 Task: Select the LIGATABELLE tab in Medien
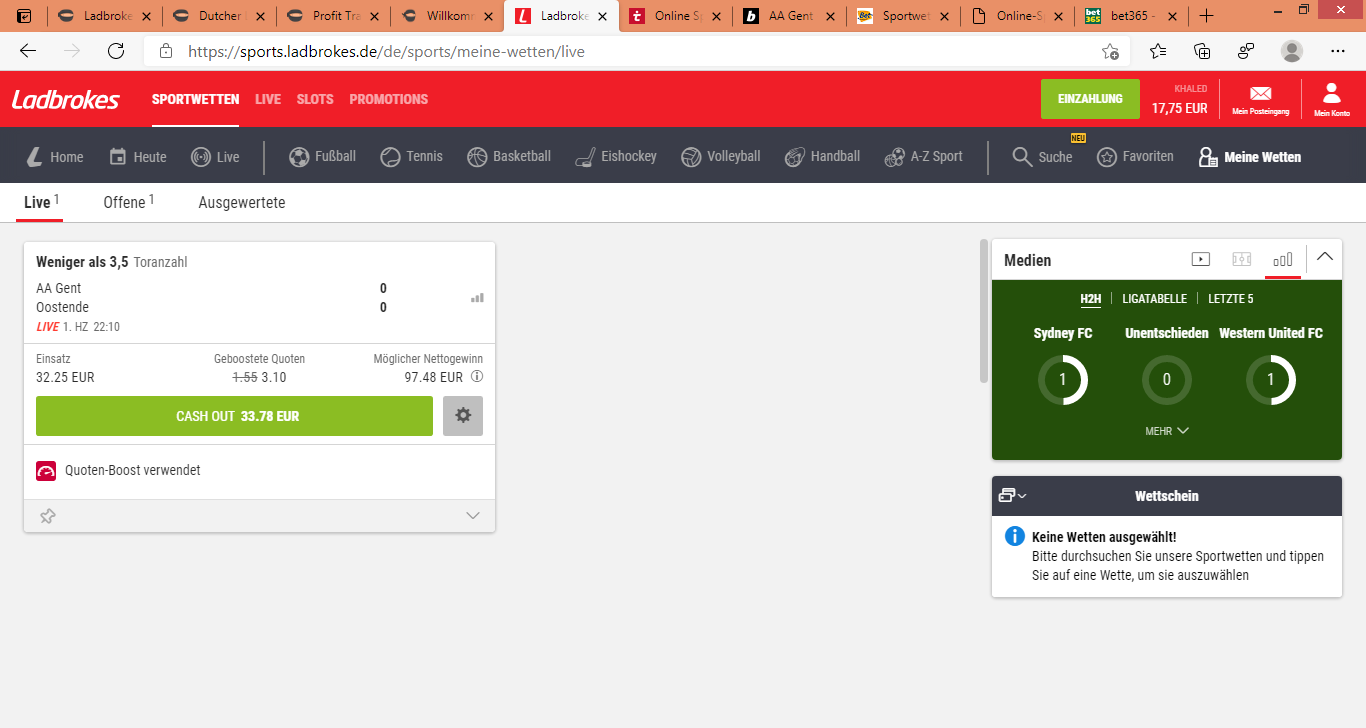pos(1154,299)
